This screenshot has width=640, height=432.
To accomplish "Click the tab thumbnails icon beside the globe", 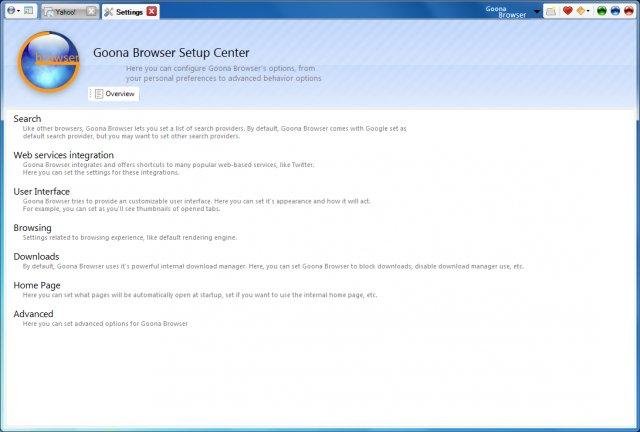I will coord(29,11).
